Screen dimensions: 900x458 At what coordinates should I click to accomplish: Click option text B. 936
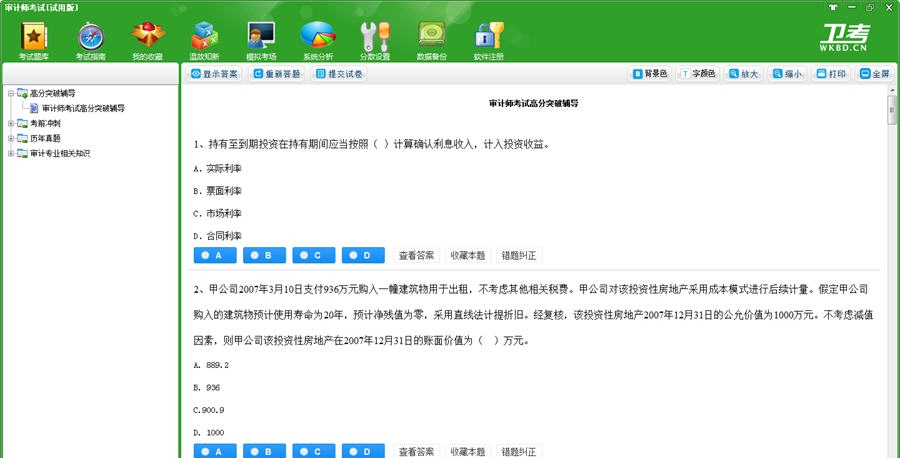coord(207,387)
